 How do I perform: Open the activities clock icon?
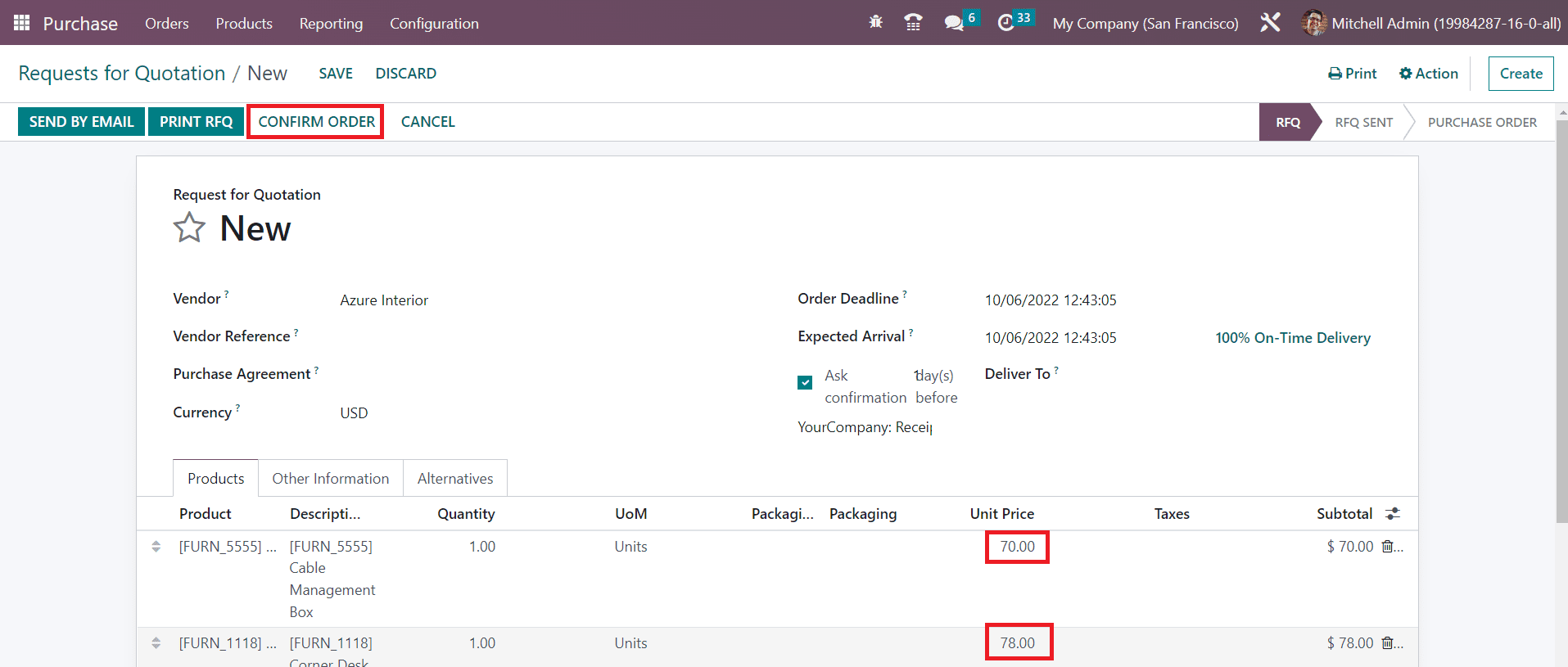coord(1006,23)
